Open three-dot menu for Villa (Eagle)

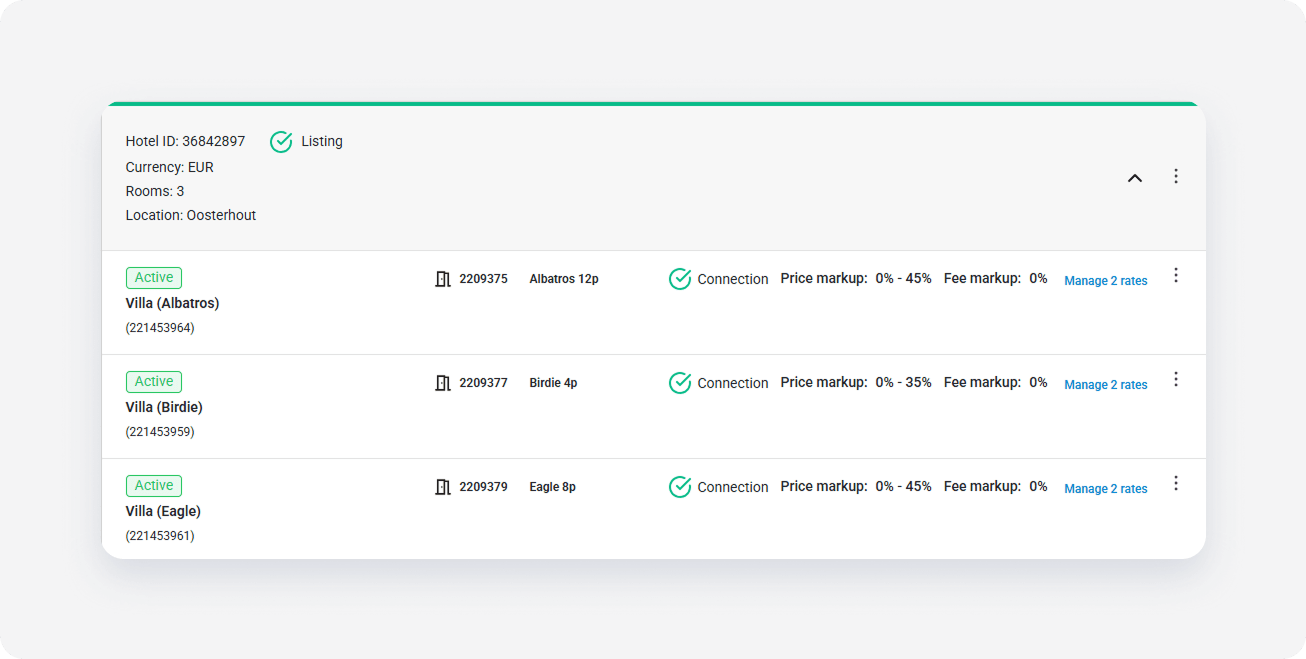click(x=1176, y=483)
